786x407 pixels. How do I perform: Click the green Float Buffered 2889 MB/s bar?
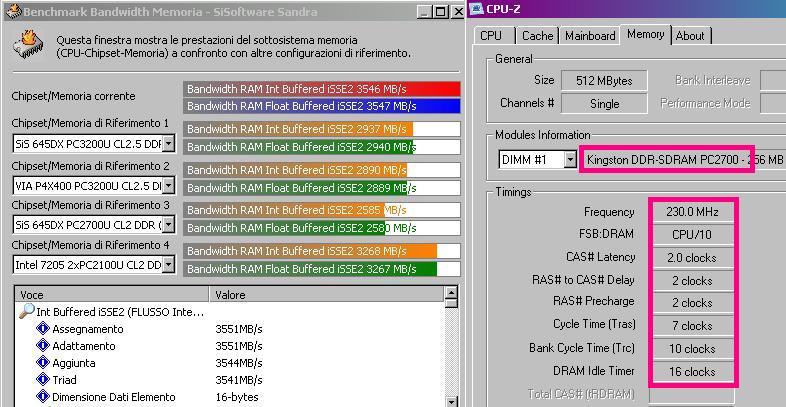321,188
